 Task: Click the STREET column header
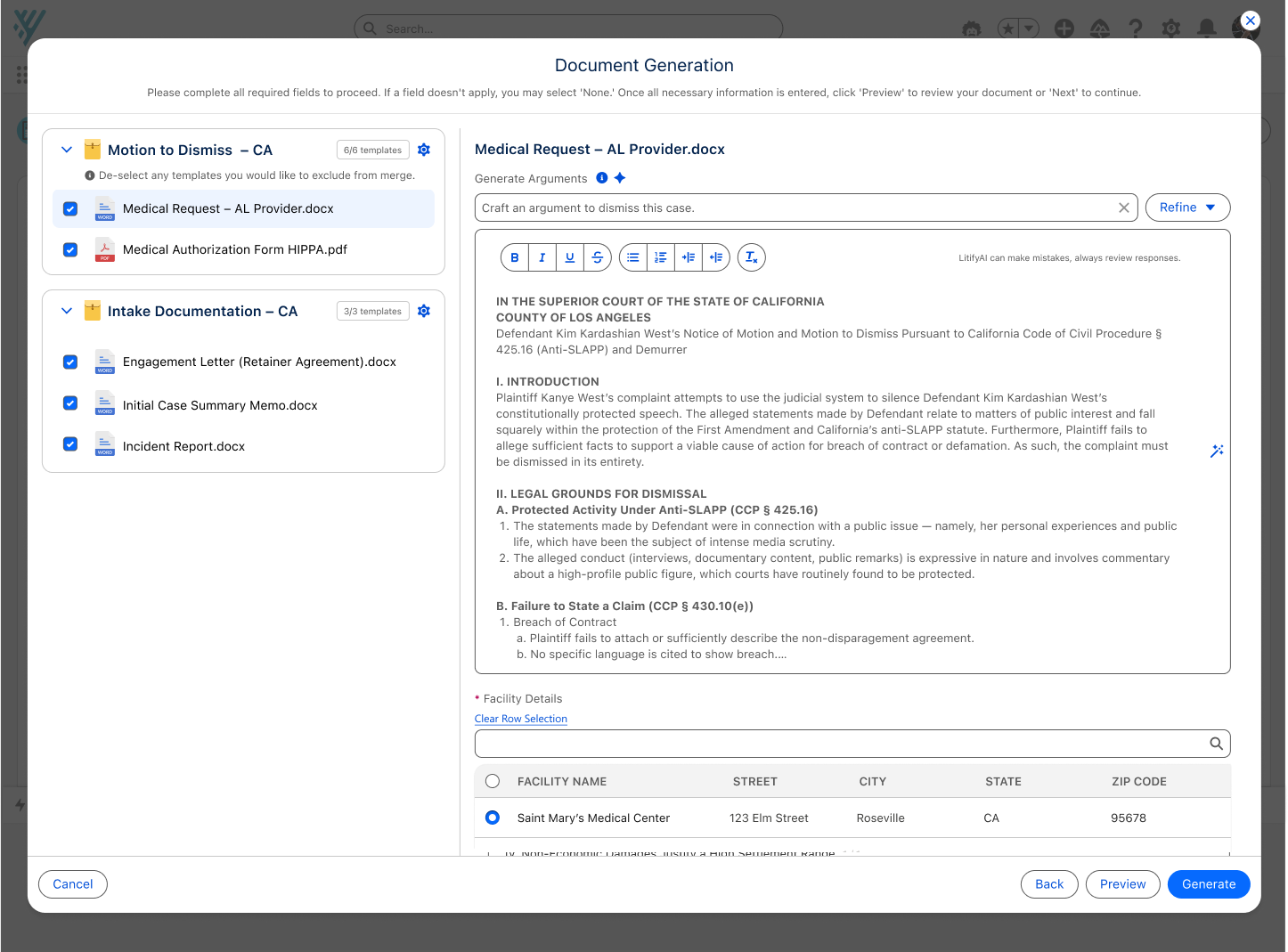[755, 781]
